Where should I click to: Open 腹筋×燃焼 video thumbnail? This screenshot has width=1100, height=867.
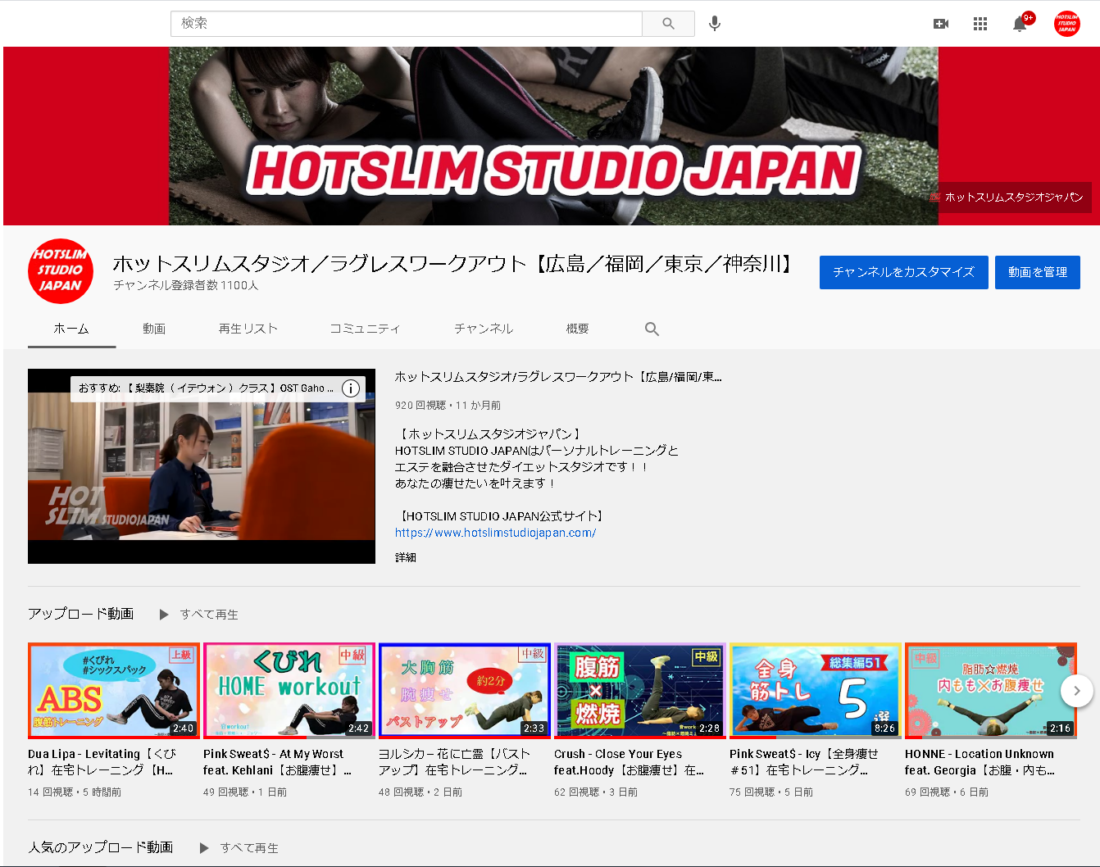[640, 690]
